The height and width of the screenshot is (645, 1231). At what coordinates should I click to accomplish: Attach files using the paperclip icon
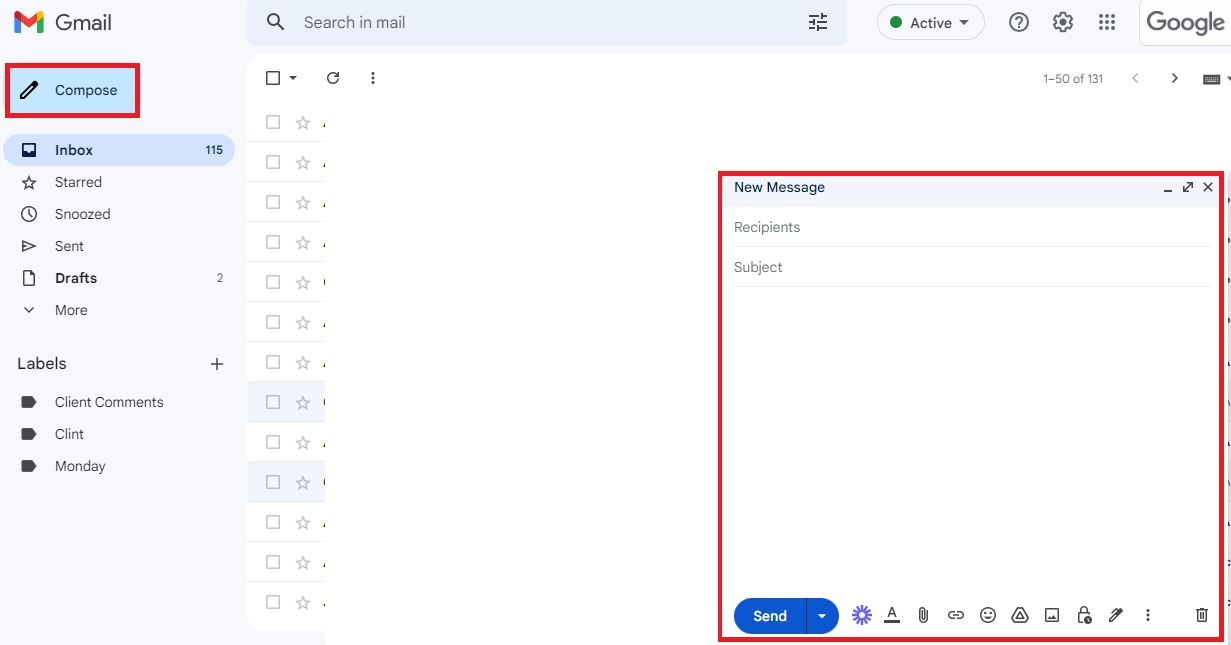tap(924, 615)
